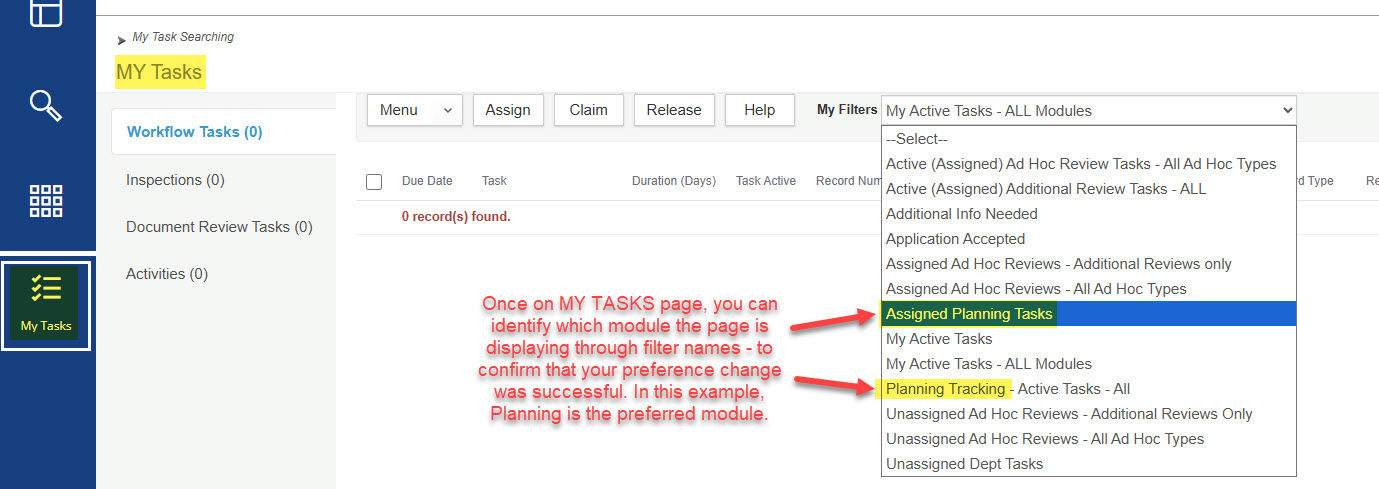Go to the Activities tab
This screenshot has height=489, width=1379.
click(x=167, y=274)
